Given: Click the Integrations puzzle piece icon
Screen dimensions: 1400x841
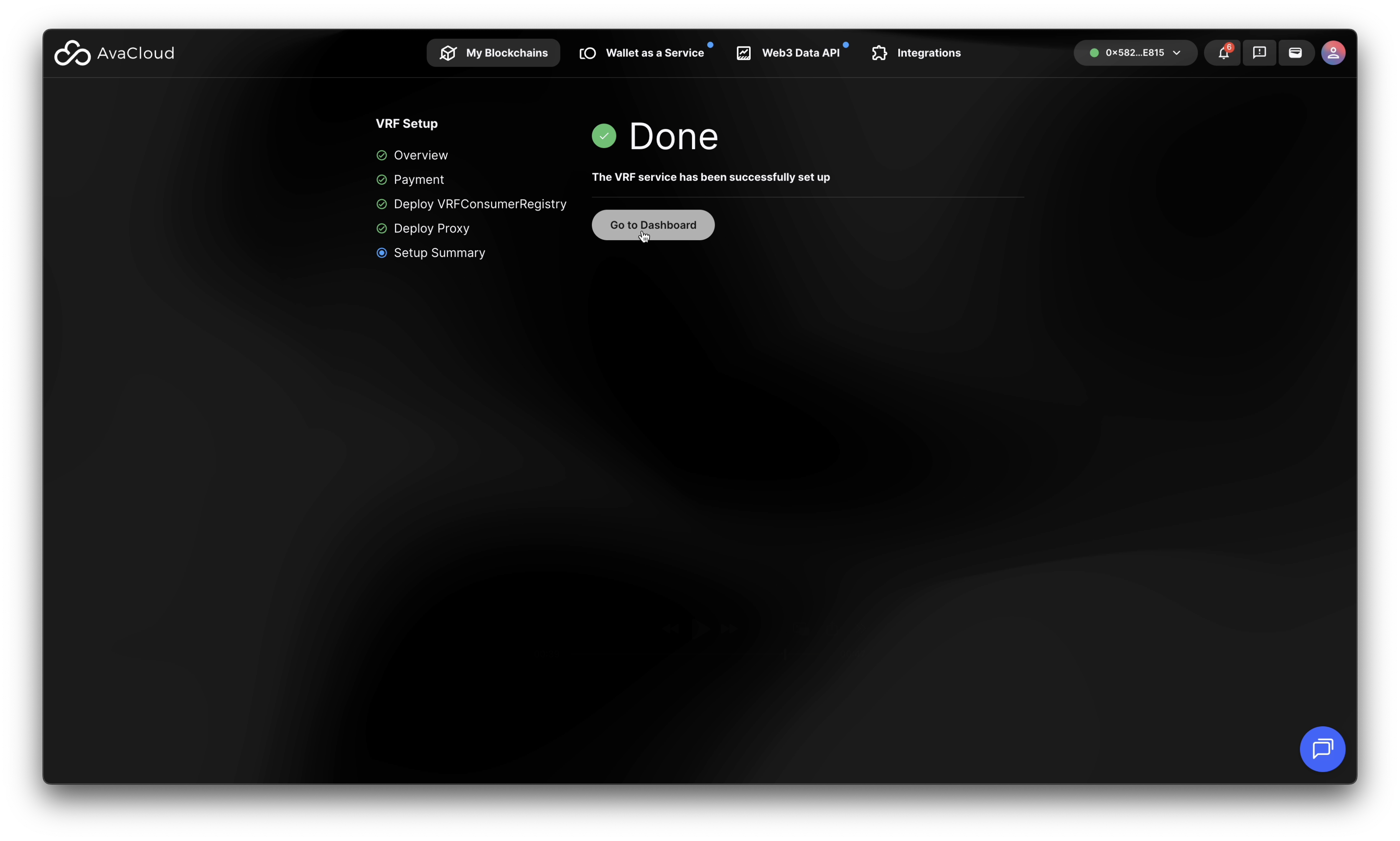Looking at the screenshot, I should tap(880, 53).
